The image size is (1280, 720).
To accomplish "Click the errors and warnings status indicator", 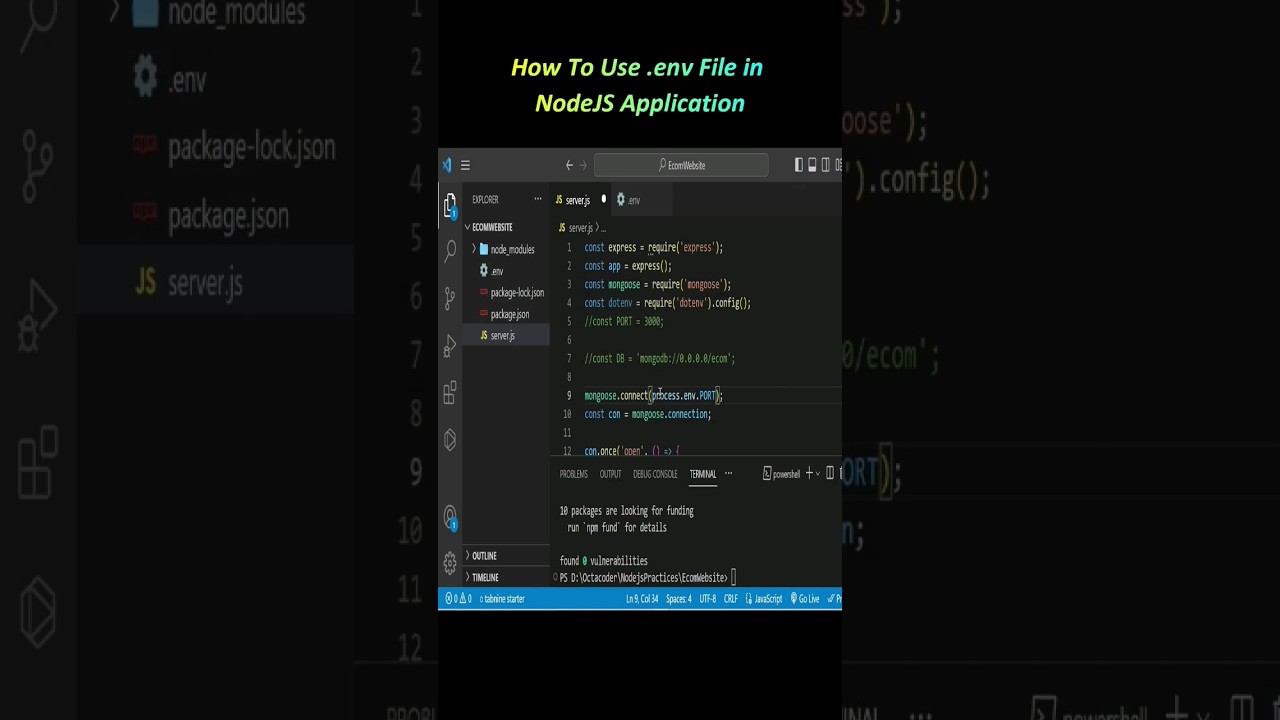I will 458,599.
